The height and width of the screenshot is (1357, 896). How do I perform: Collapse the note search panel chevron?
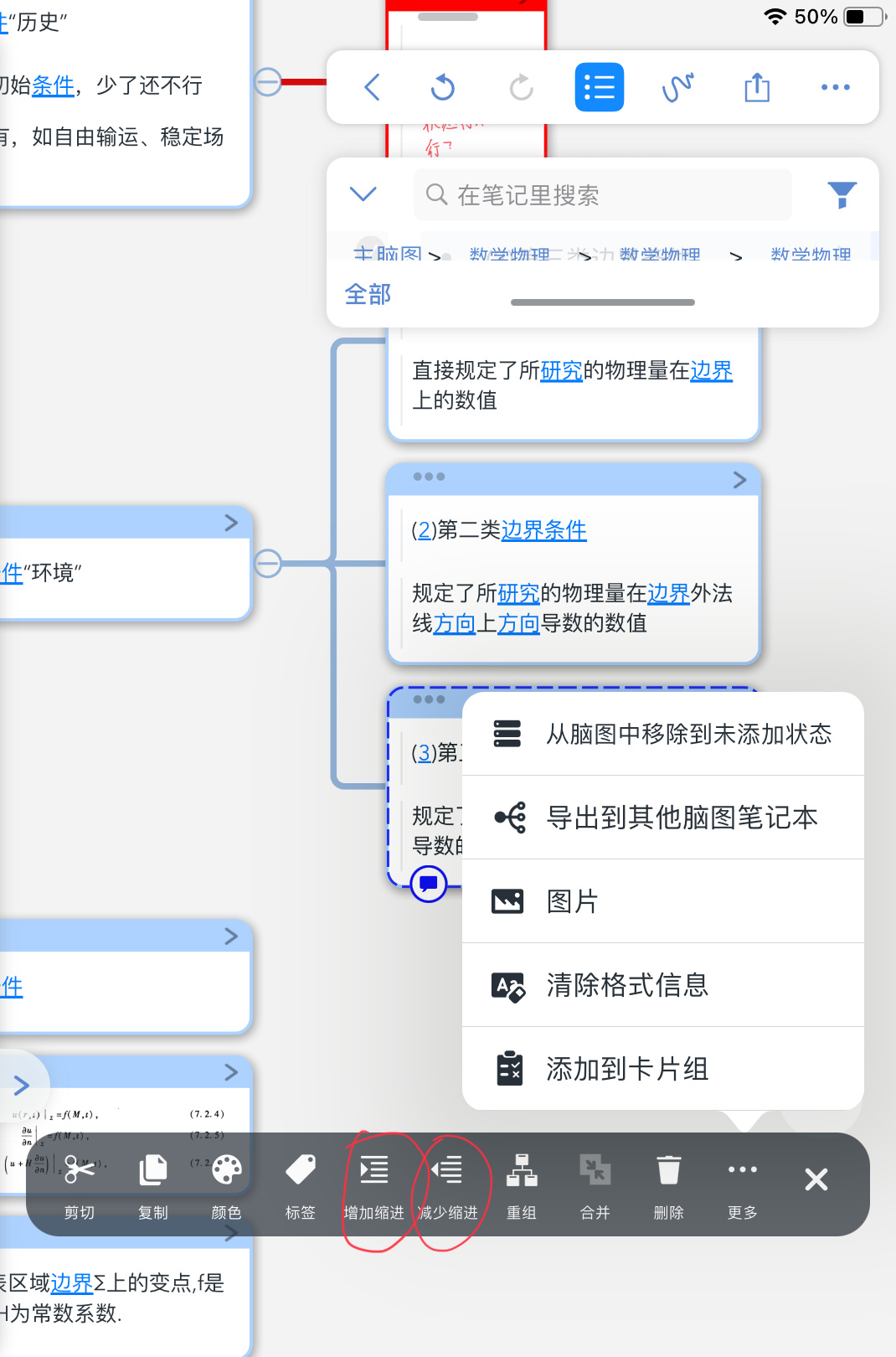click(x=363, y=194)
